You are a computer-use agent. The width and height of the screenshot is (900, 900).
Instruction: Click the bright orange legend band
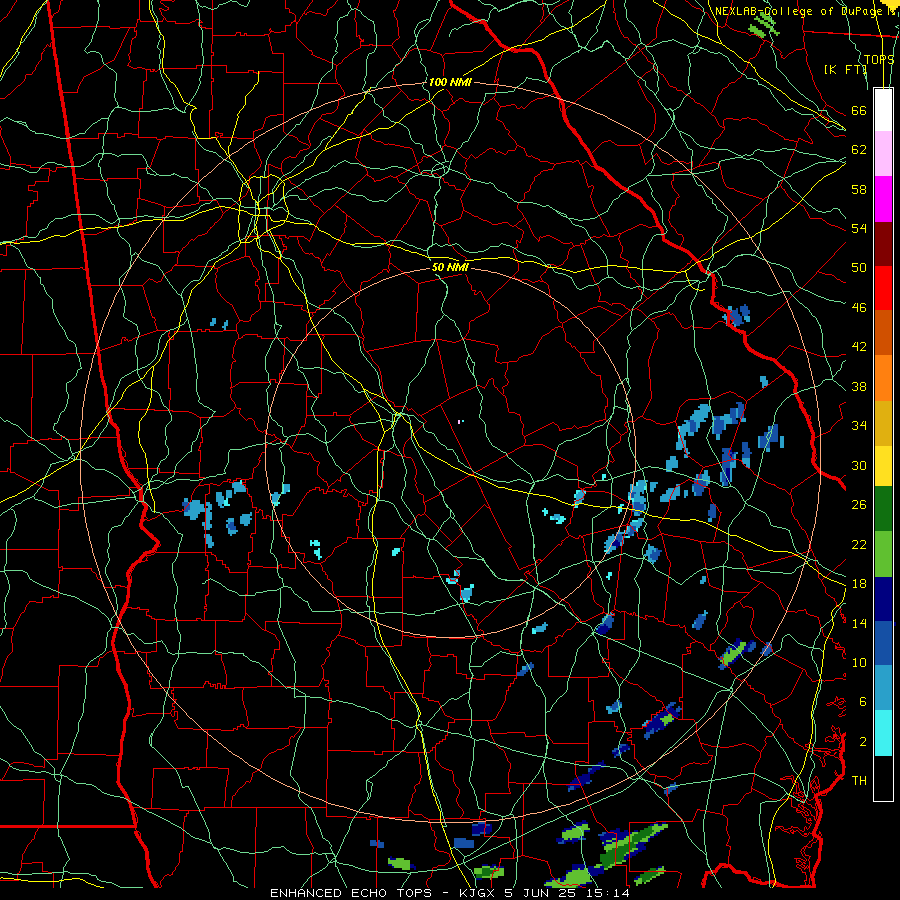coord(883,378)
